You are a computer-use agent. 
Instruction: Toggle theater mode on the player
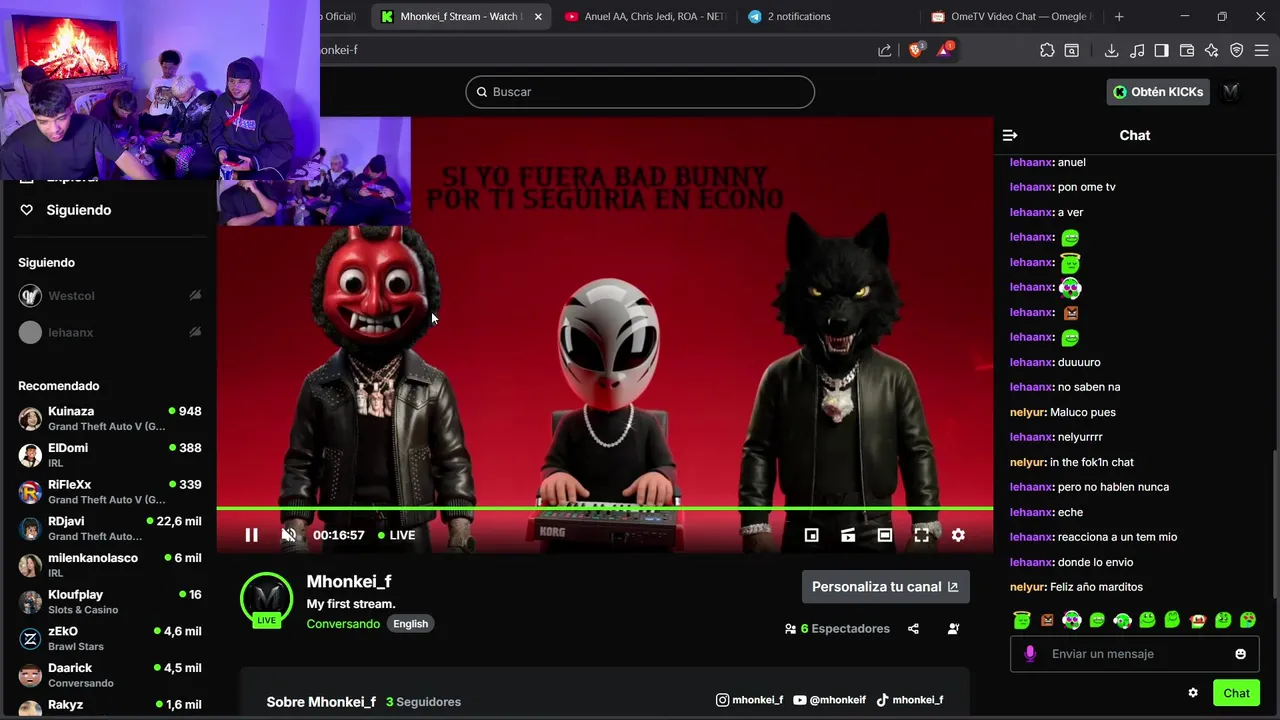(x=885, y=535)
